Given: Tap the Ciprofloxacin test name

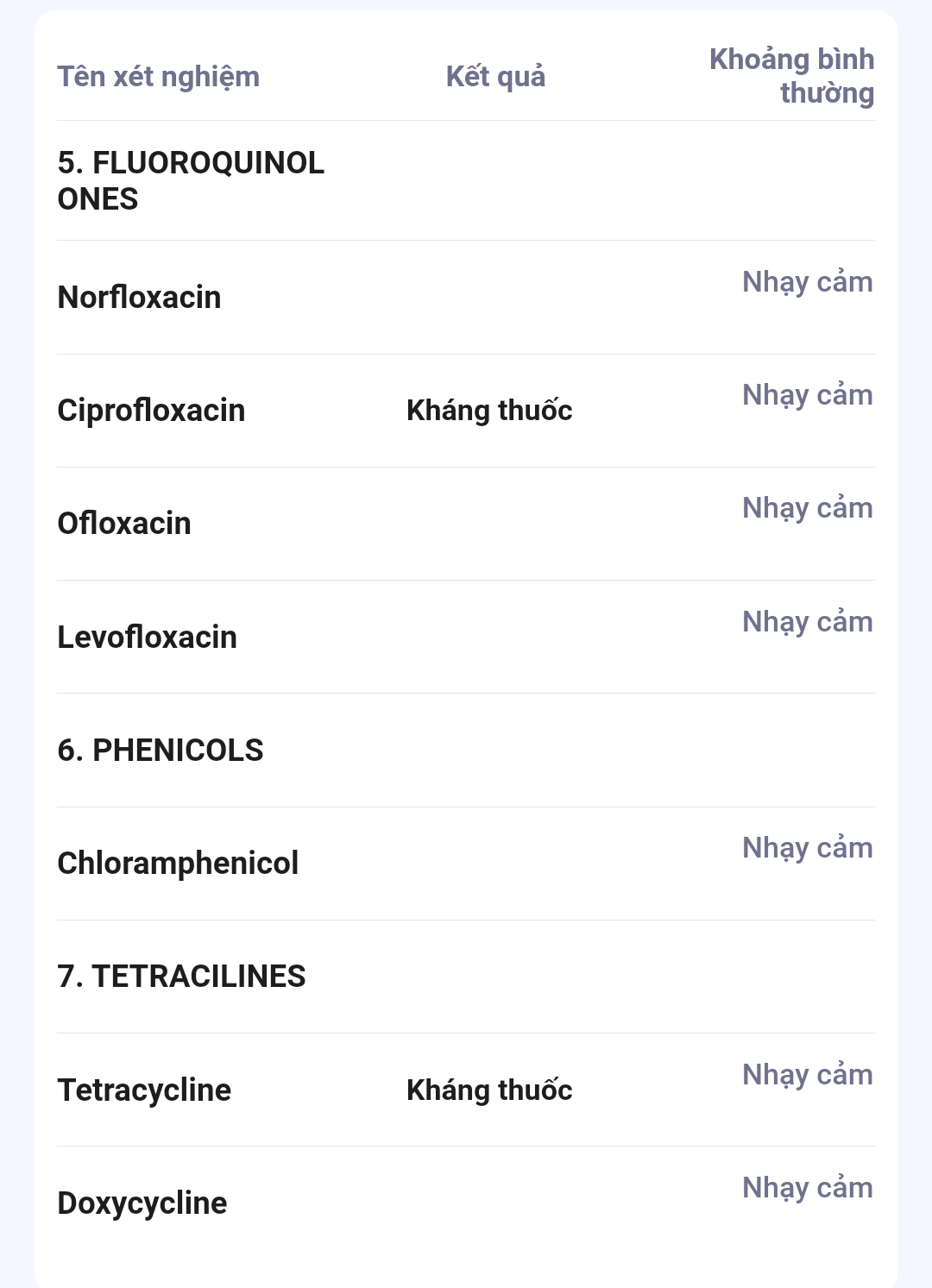Looking at the screenshot, I should click(x=151, y=411).
